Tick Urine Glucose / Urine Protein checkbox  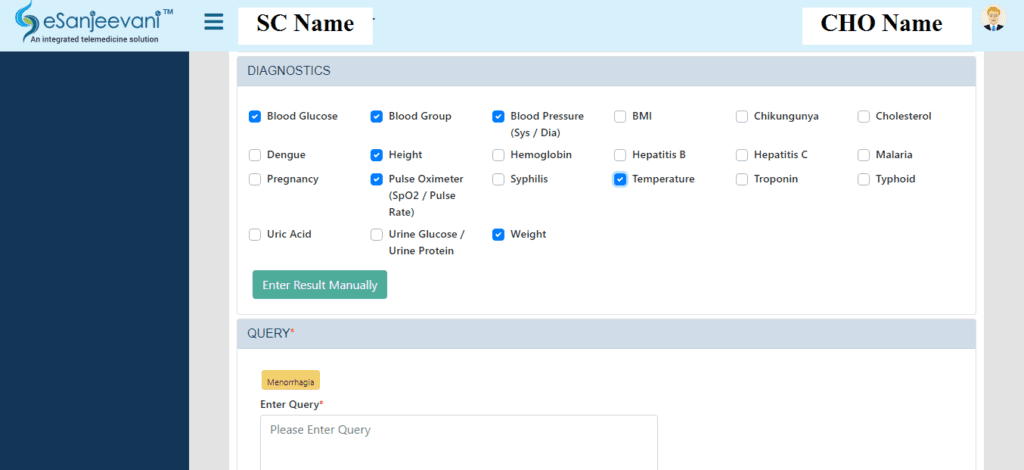[376, 235]
